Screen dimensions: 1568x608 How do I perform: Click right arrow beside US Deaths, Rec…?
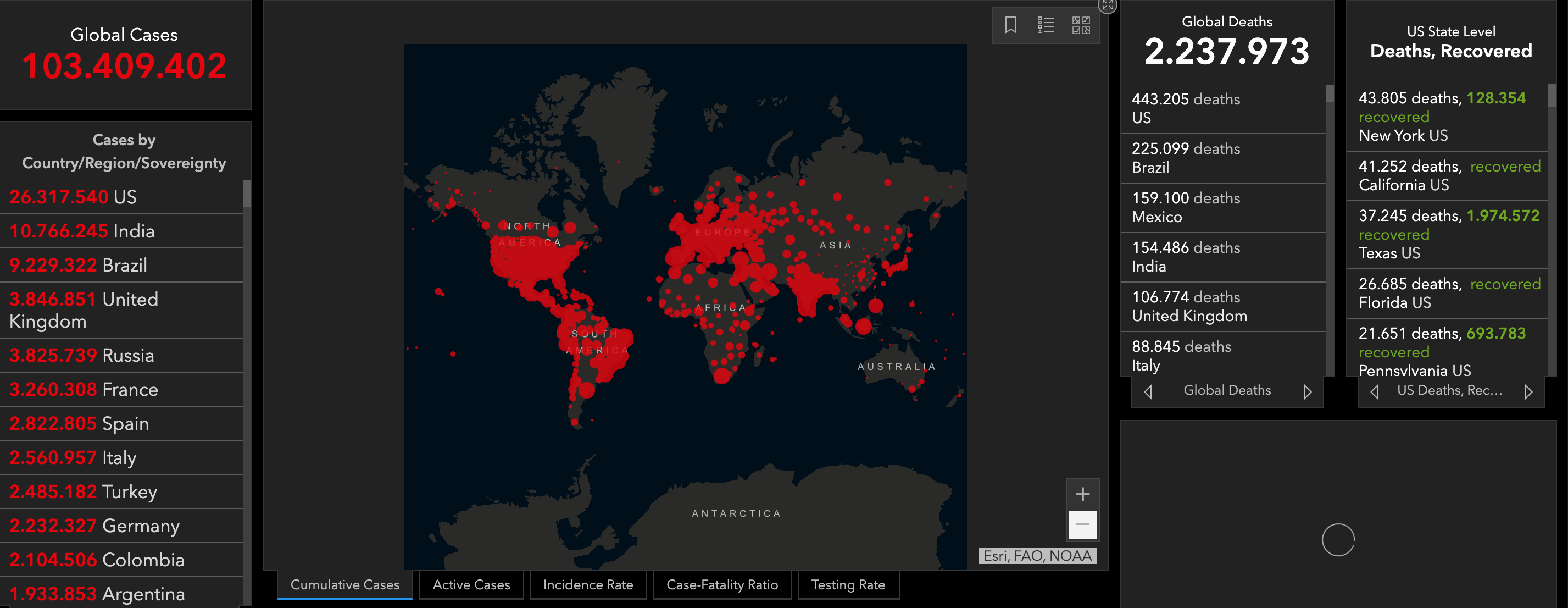[x=1528, y=392]
